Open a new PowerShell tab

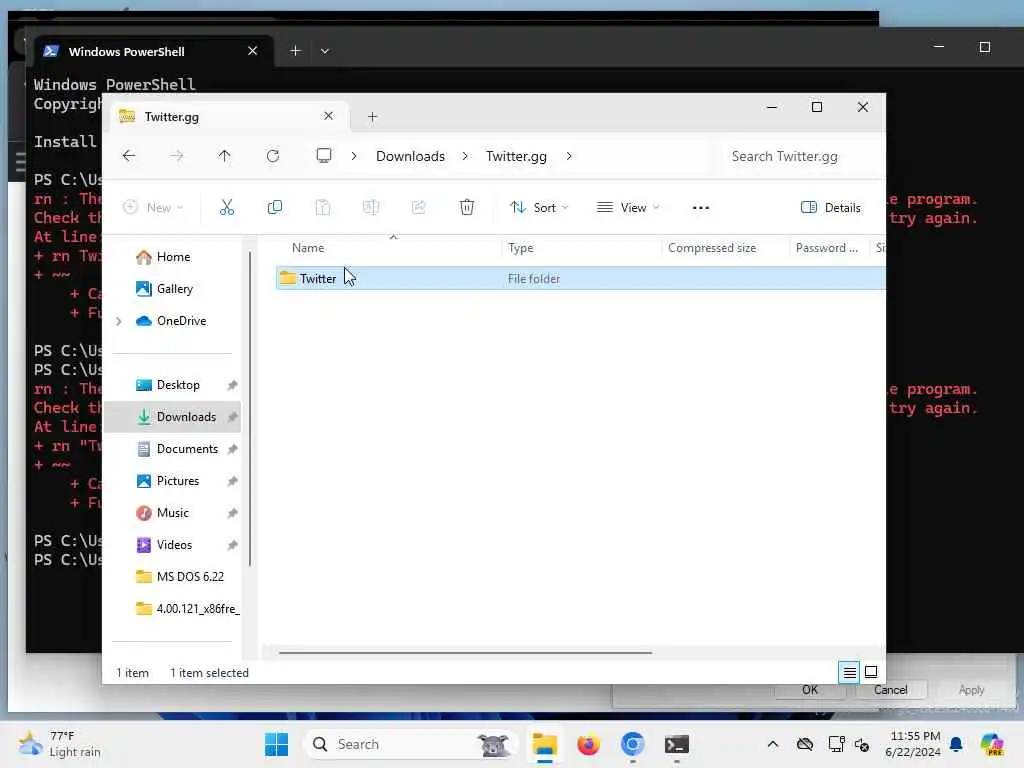click(x=295, y=51)
